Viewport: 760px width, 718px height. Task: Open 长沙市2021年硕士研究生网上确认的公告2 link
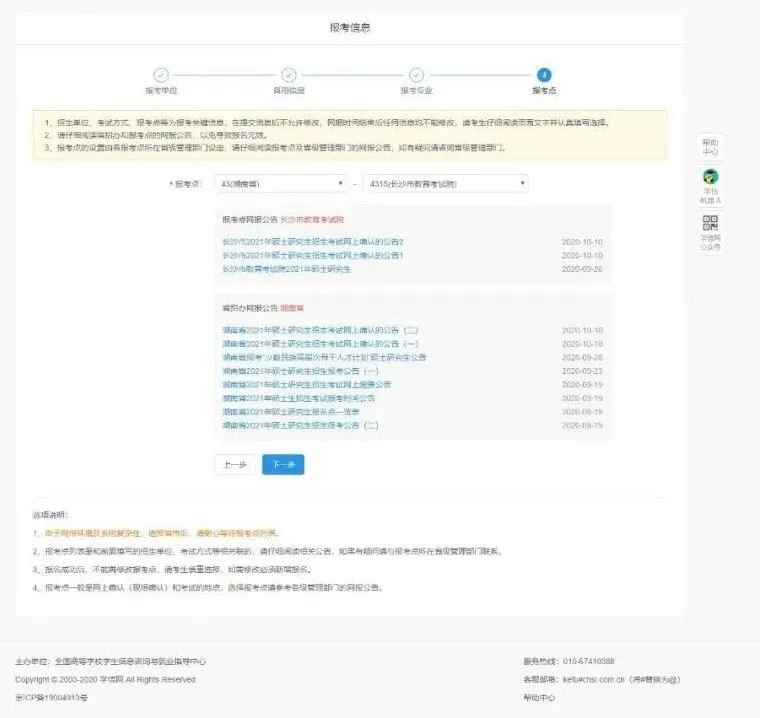coord(313,242)
